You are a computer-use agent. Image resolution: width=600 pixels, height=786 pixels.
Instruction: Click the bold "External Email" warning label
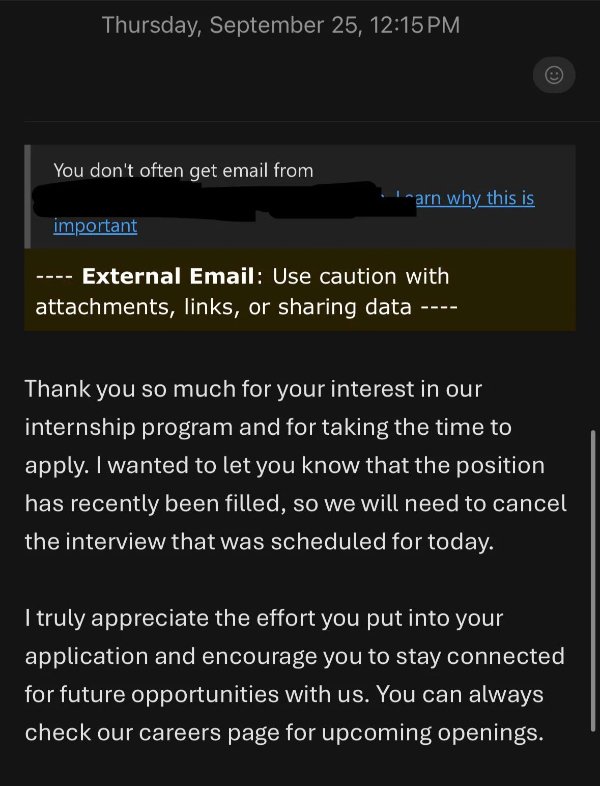[172, 276]
